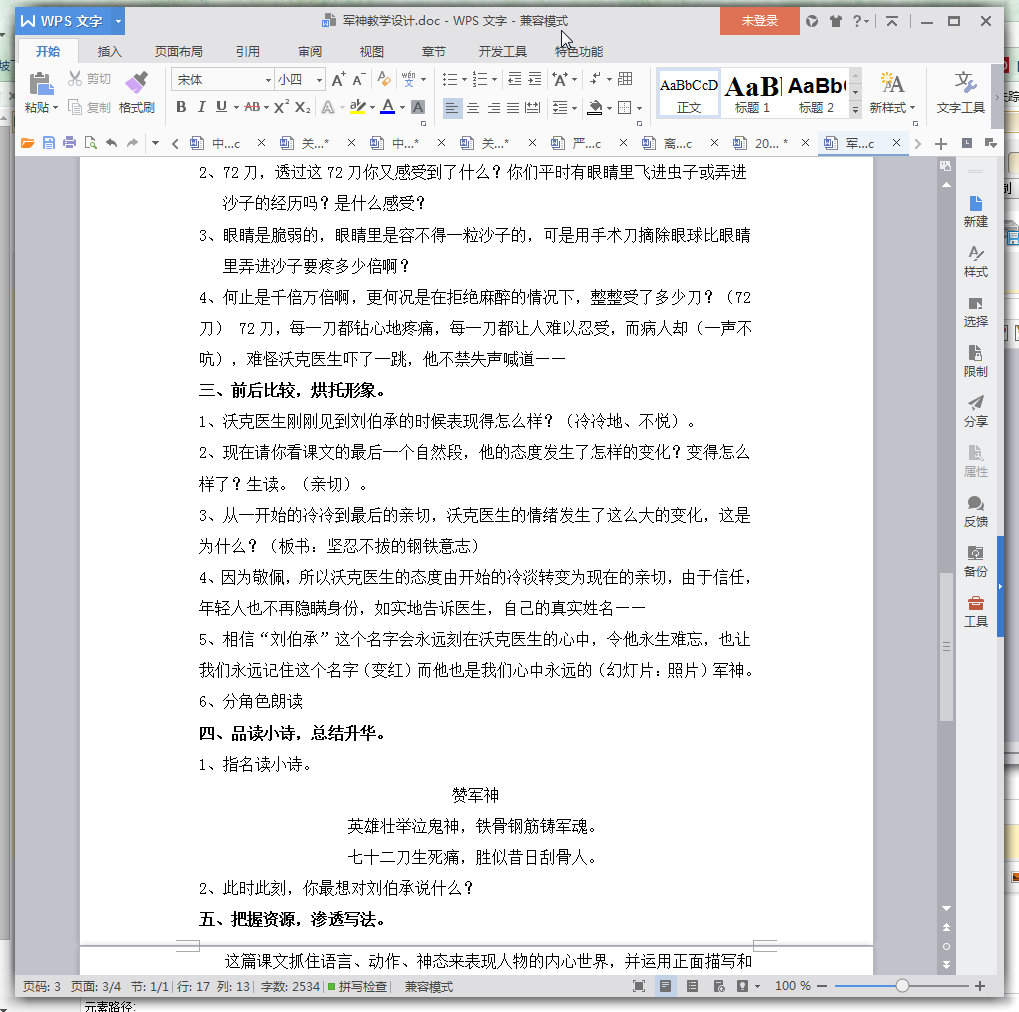Click the print icon in quick toolbar
Screen dimensions: 1019x1012
pyautogui.click(x=70, y=143)
